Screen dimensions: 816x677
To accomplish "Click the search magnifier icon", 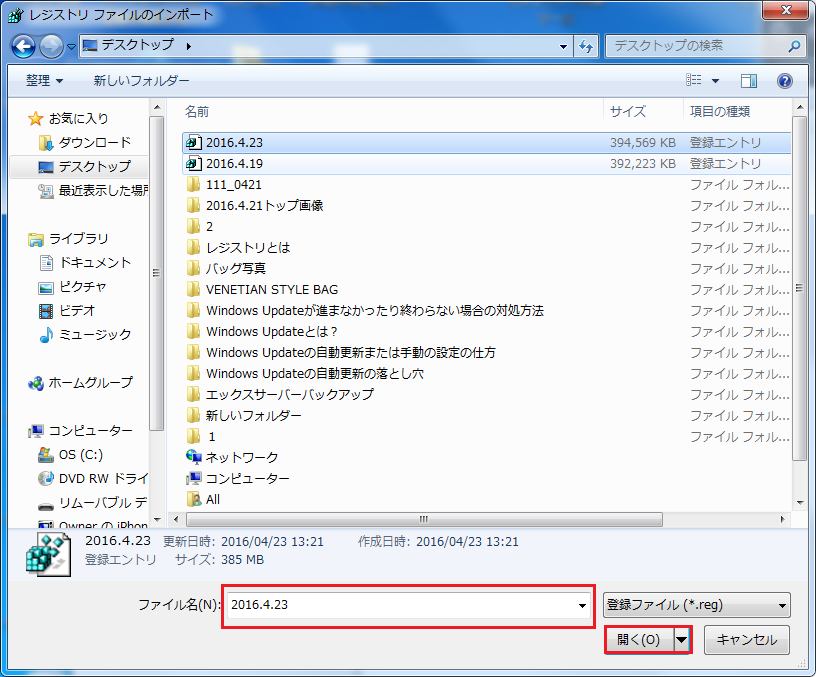I will [795, 46].
